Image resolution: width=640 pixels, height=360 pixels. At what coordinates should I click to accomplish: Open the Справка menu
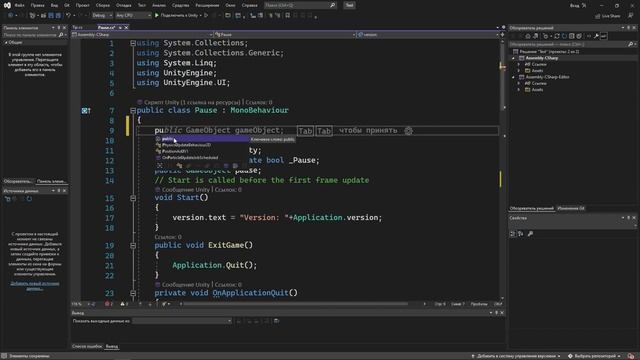click(249, 5)
